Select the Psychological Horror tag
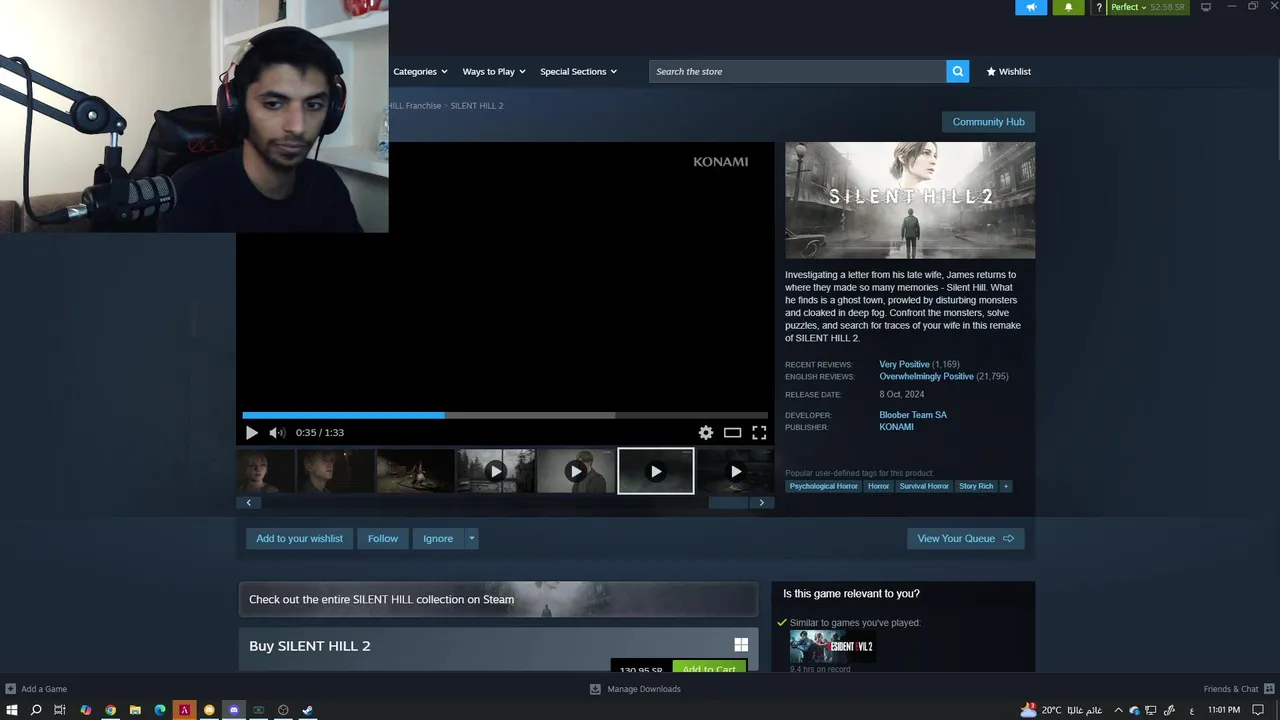This screenshot has height=720, width=1280. click(823, 486)
